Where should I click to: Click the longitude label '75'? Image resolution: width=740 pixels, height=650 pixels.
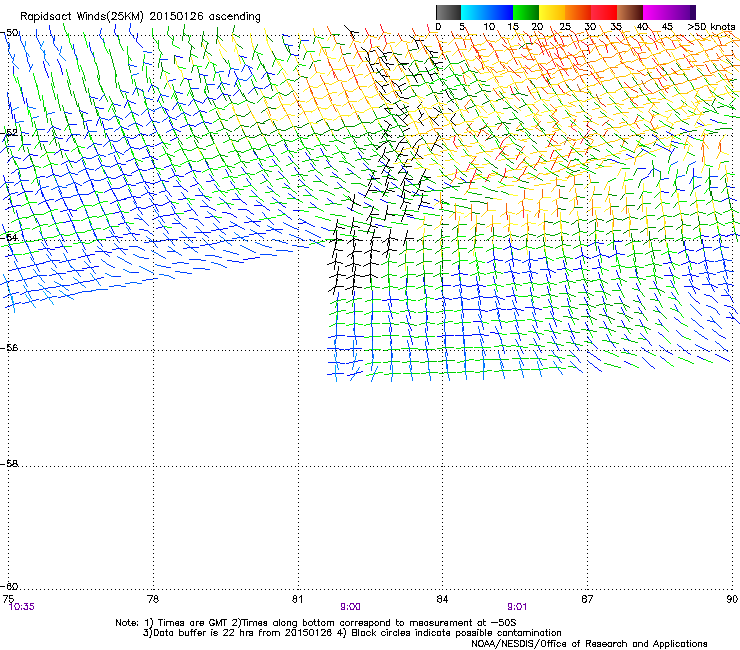coord(8,599)
